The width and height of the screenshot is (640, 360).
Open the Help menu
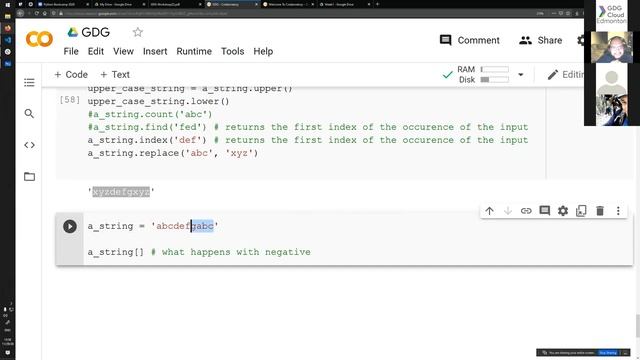[x=263, y=51]
